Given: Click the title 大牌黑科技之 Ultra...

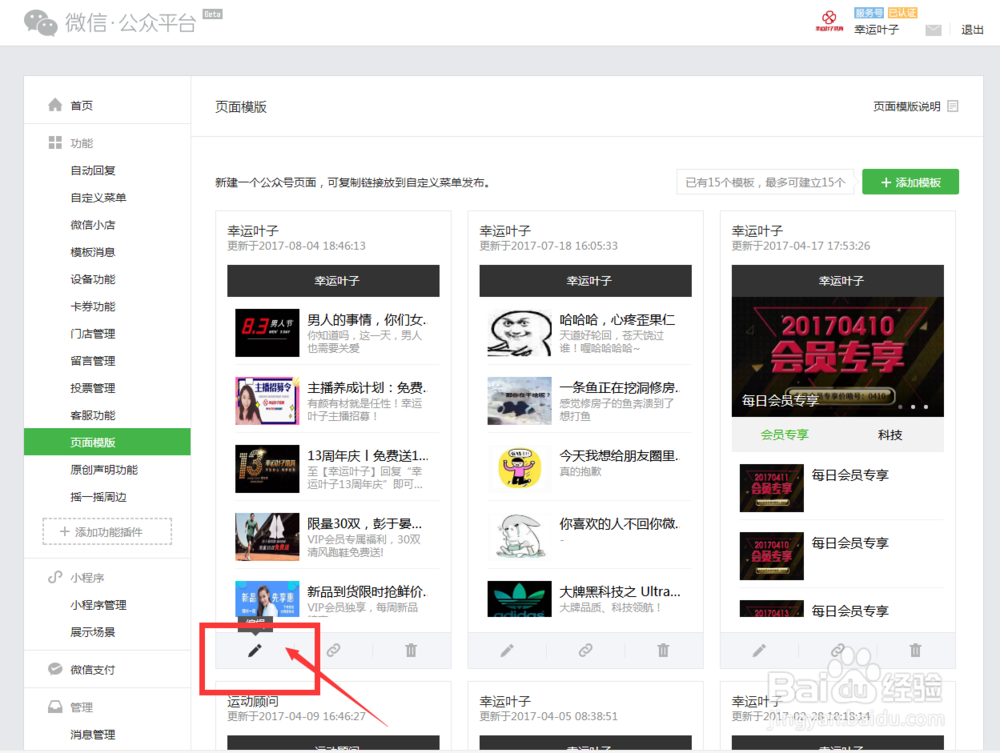Looking at the screenshot, I should (620, 592).
